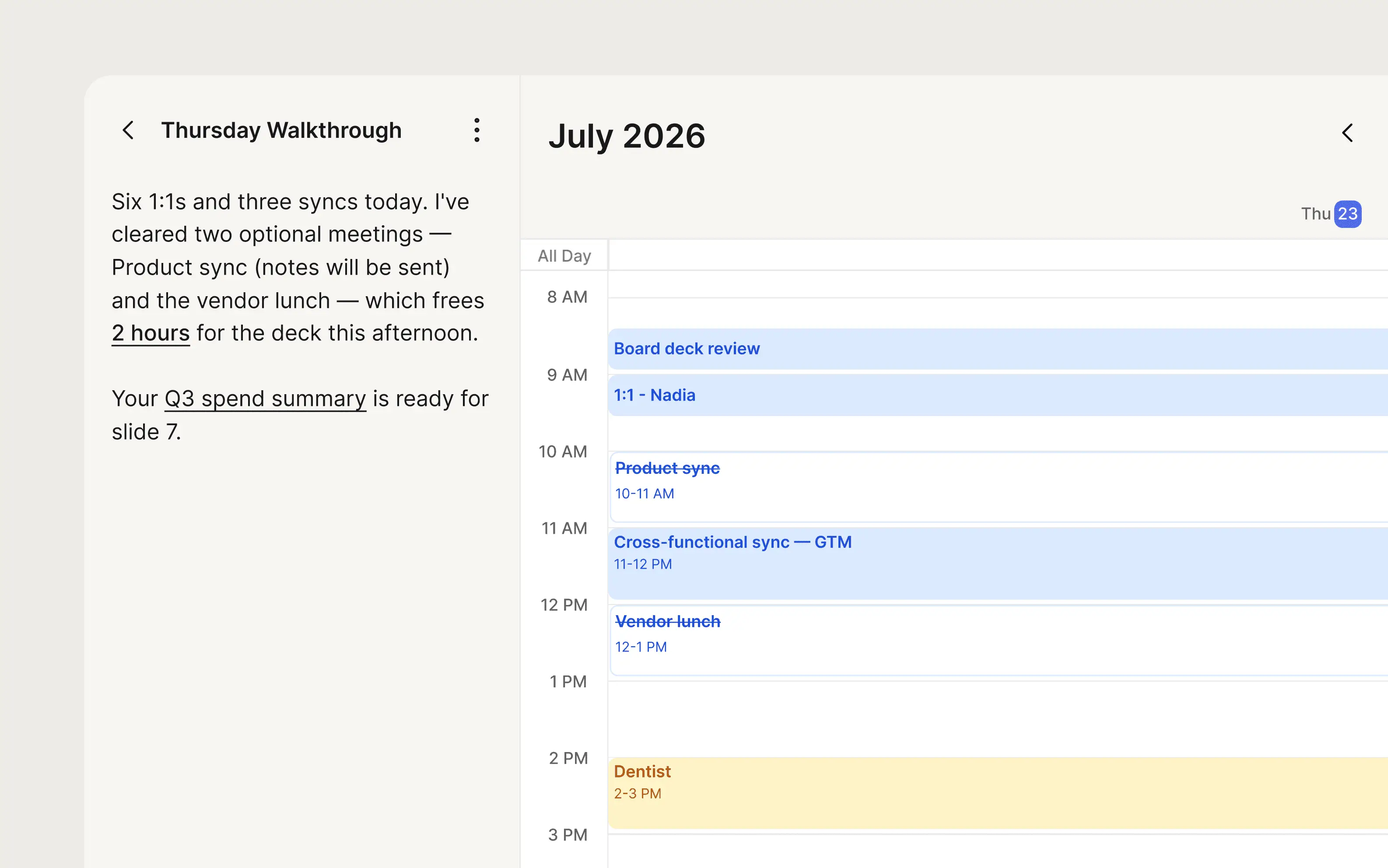Select the empty 3 PM time slot
The width and height of the screenshot is (1388, 868).
tap(998, 851)
